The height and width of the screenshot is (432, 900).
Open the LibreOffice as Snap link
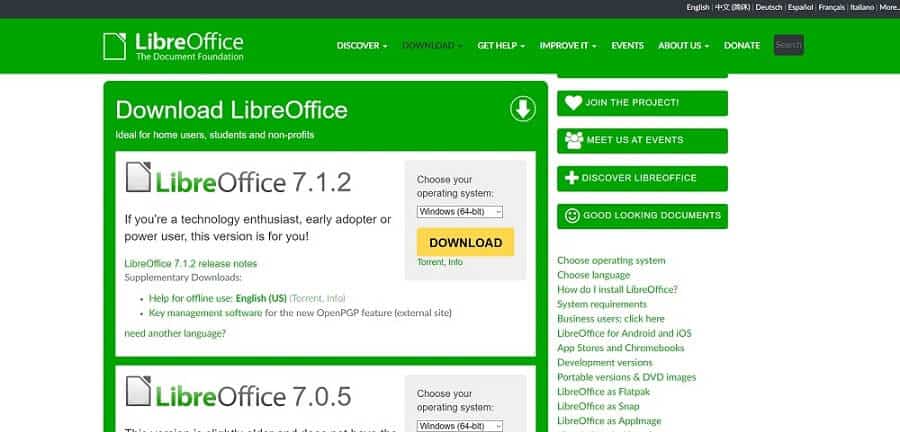[x=598, y=406]
